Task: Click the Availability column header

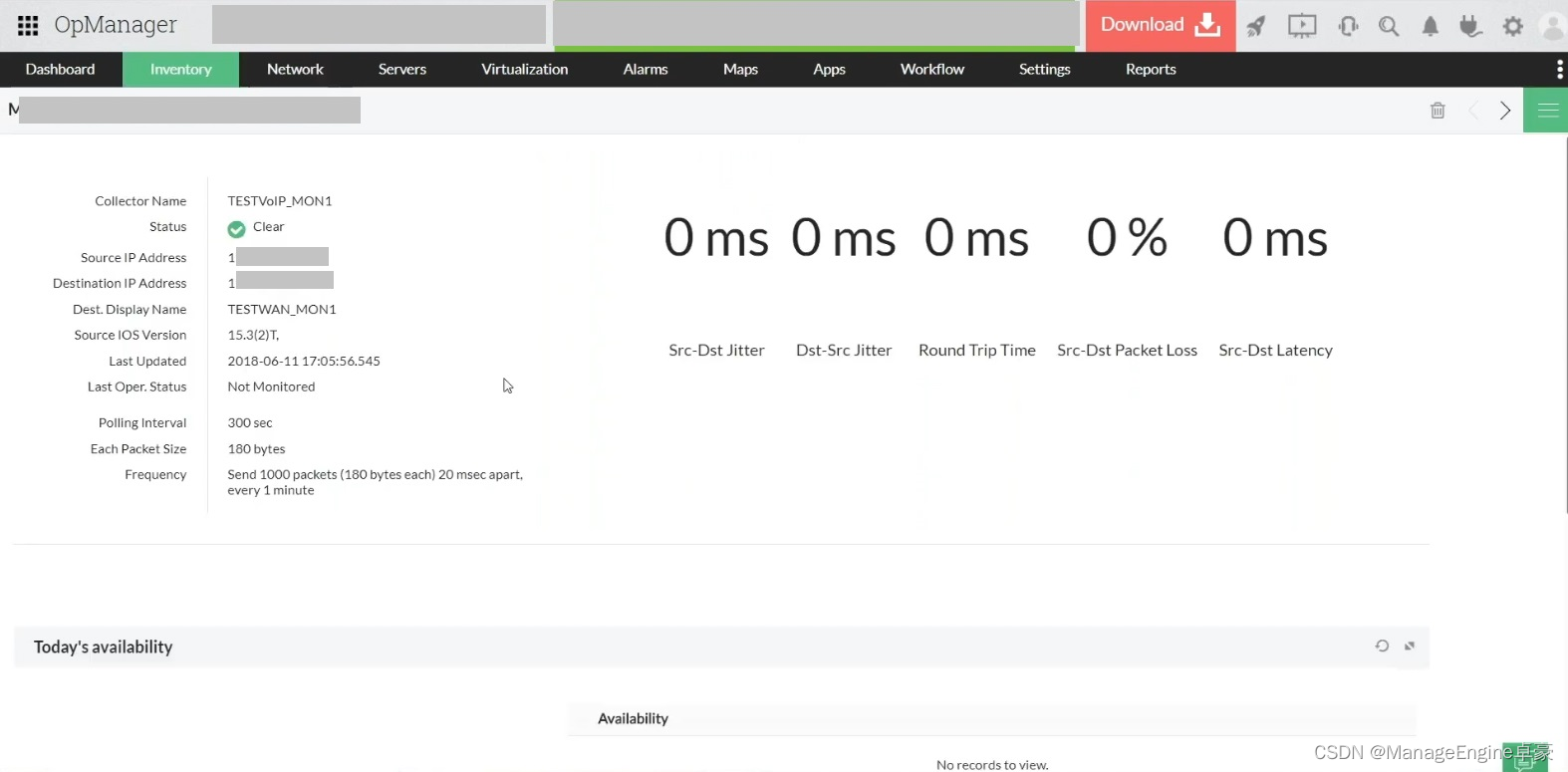Action: pos(633,718)
